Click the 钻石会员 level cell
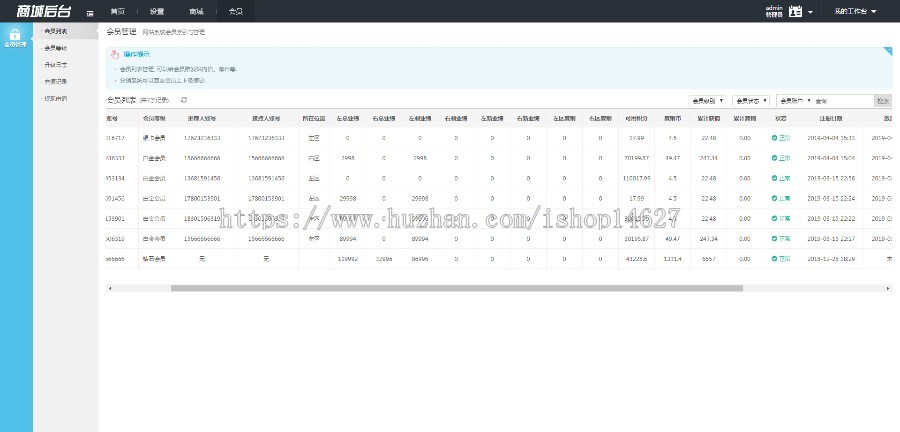Viewport: 900px width, 432px height. 154,259
